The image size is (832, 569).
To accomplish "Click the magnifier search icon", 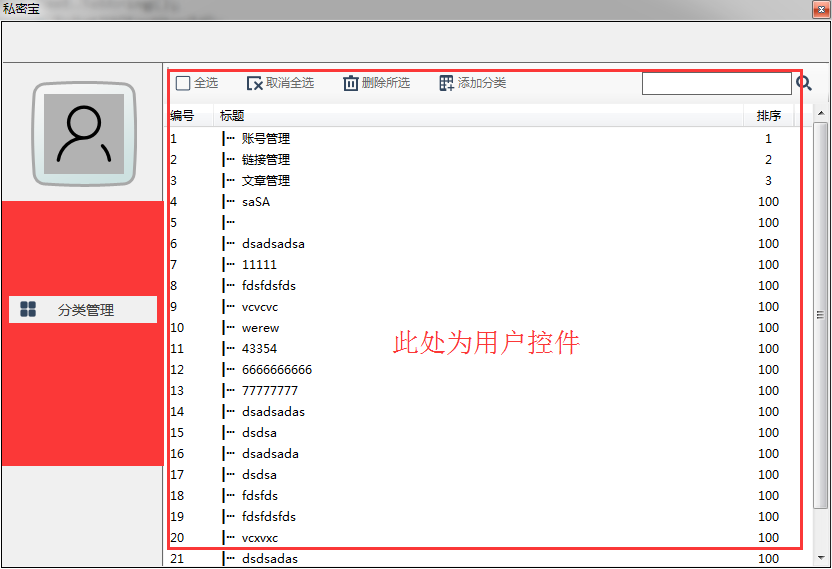I will pos(804,83).
